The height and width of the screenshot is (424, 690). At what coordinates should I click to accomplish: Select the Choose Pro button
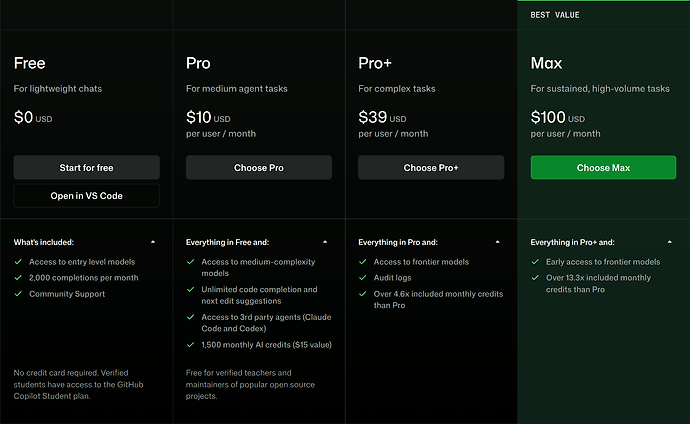[259, 167]
